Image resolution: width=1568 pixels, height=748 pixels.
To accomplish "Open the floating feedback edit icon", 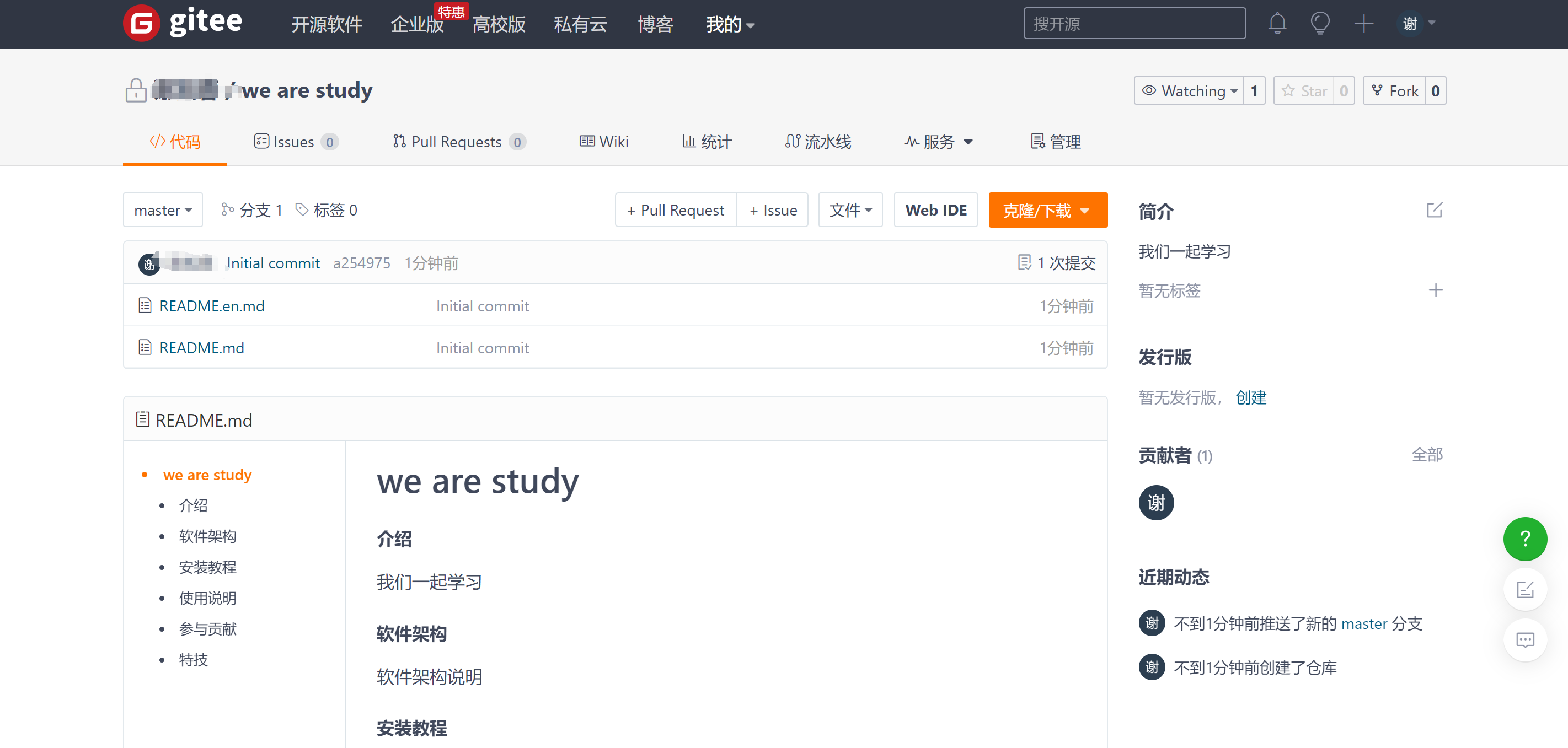I will [x=1525, y=589].
